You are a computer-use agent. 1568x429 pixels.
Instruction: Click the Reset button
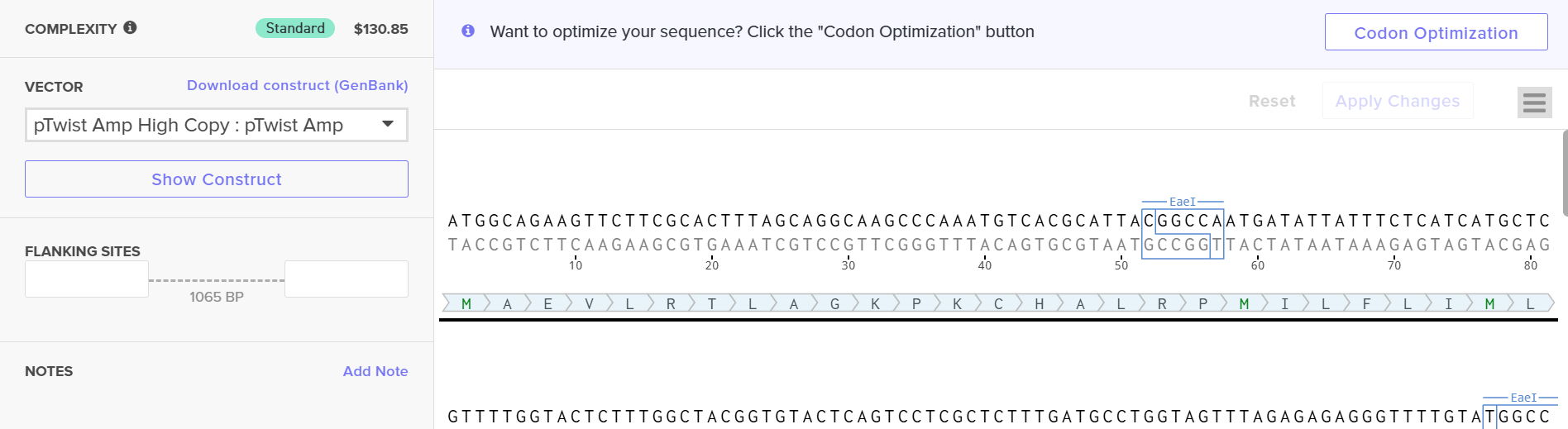(x=1271, y=101)
